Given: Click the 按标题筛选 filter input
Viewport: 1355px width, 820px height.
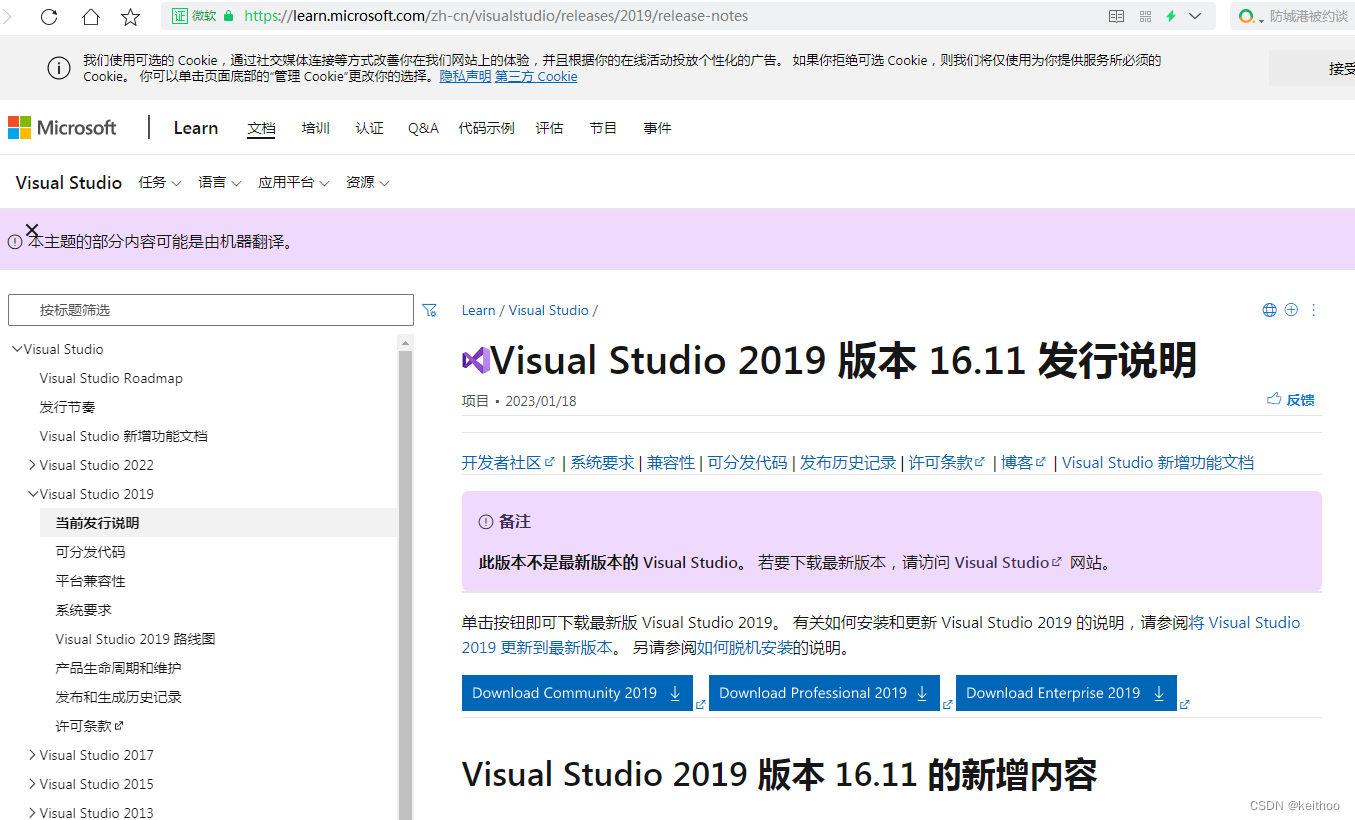Looking at the screenshot, I should (x=211, y=310).
